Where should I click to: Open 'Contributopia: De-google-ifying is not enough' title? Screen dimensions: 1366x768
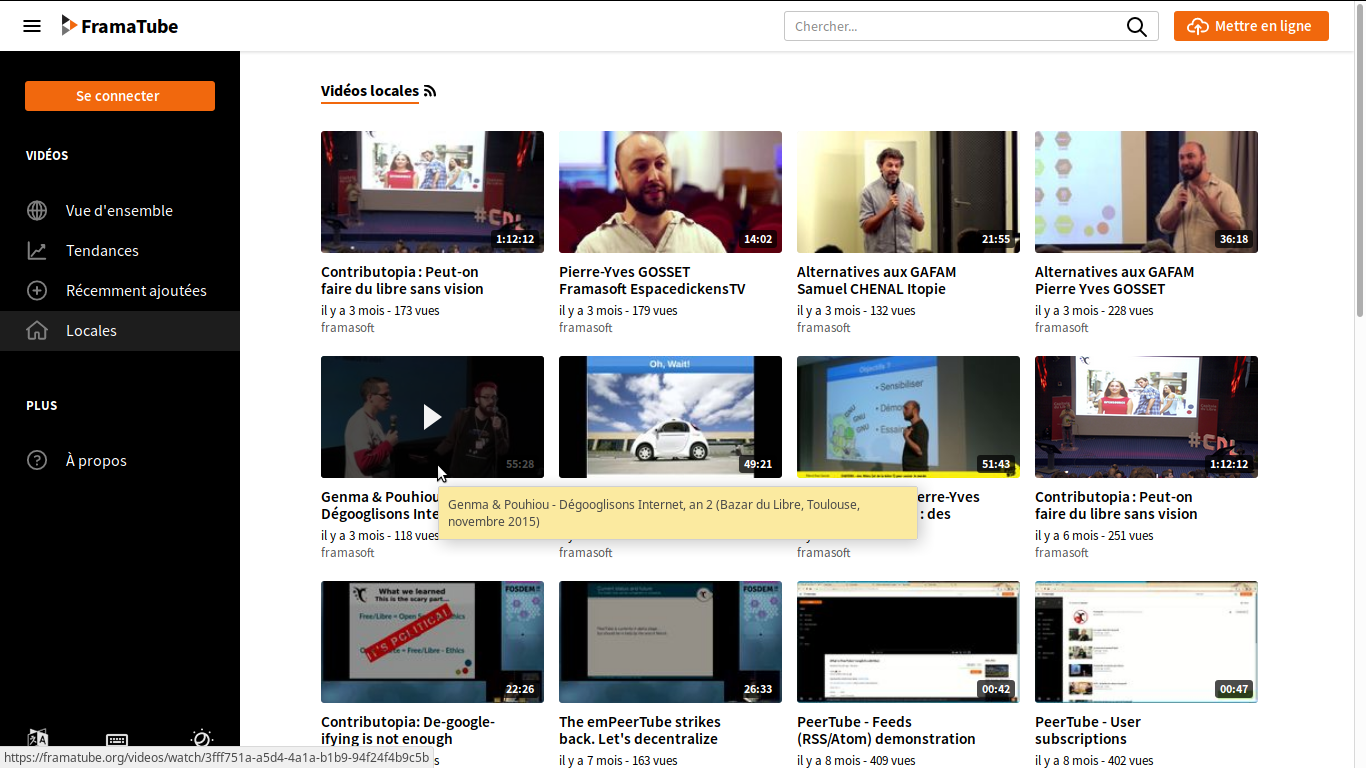(408, 730)
